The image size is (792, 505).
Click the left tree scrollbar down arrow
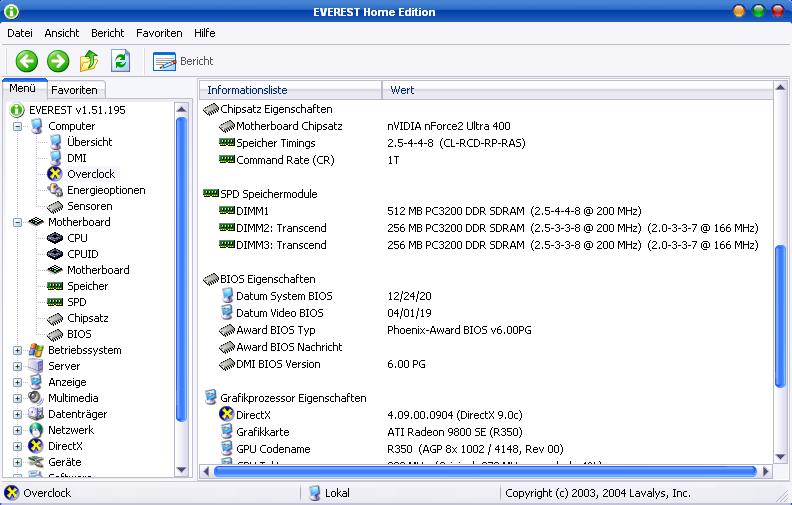(x=181, y=470)
